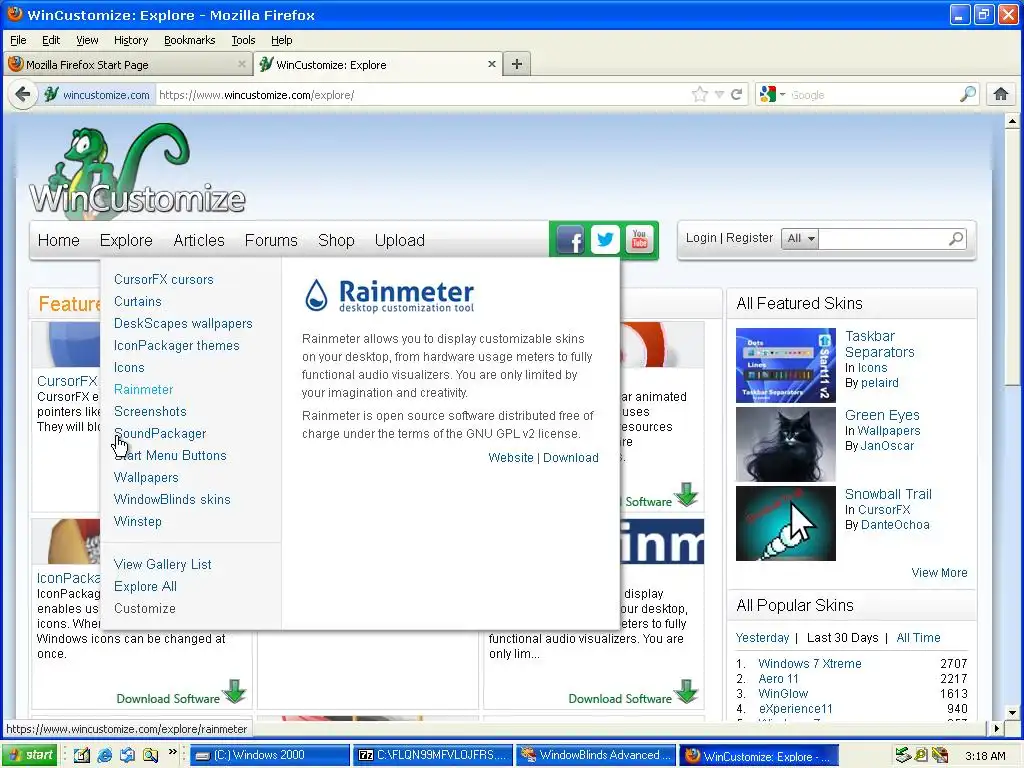Open the Green Eyes cat wallpaper thumbnail

click(x=786, y=444)
